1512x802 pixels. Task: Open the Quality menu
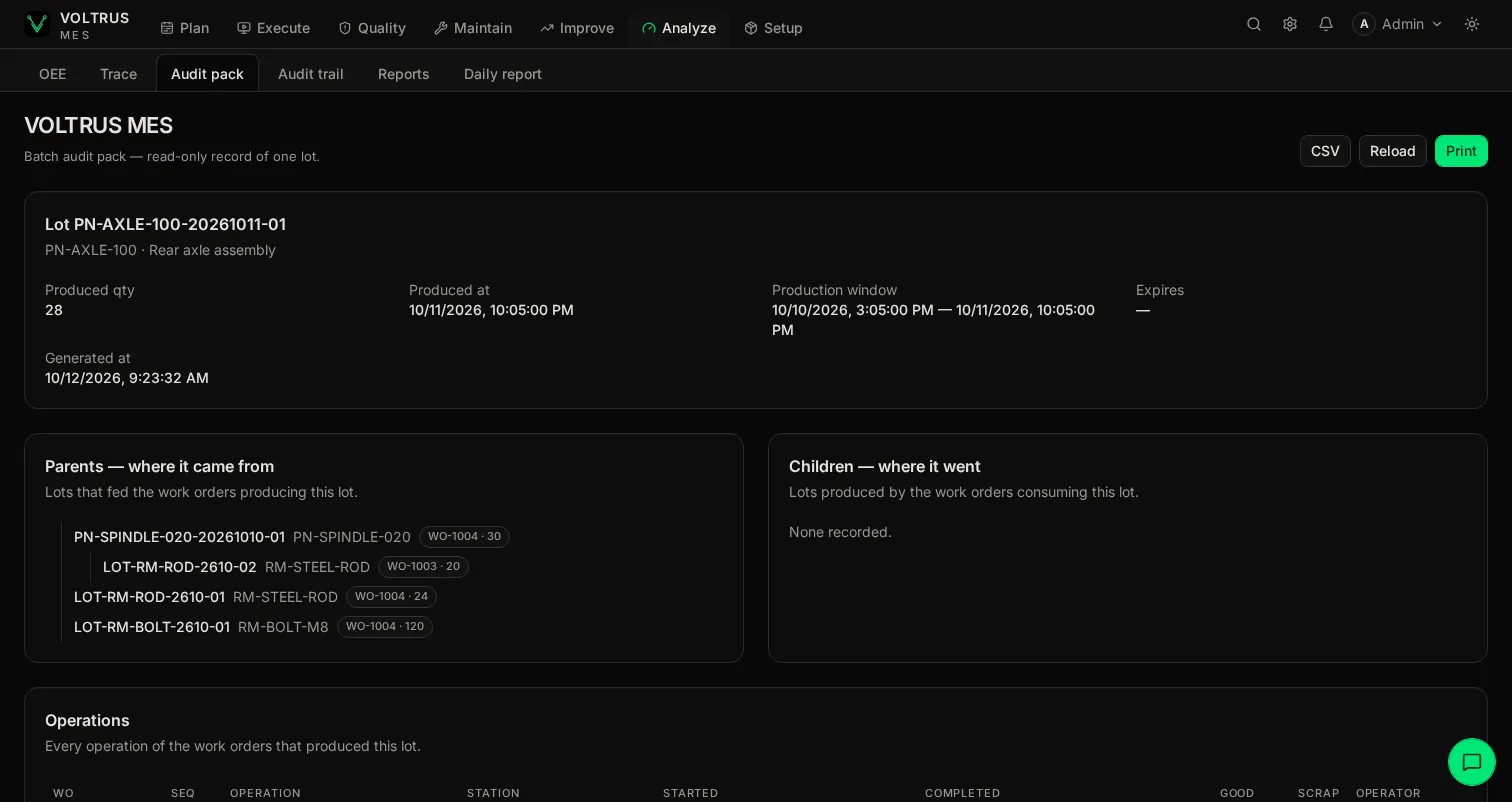click(372, 28)
